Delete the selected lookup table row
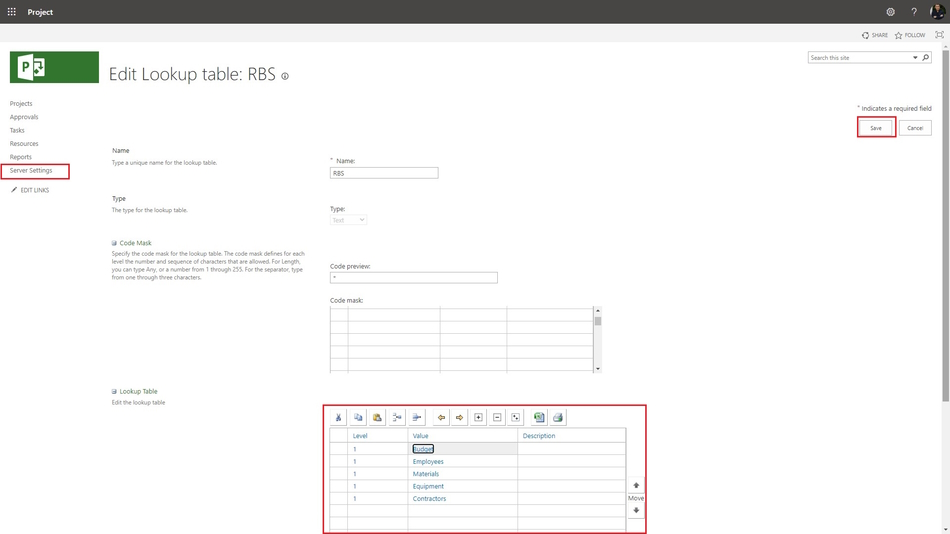The height and width of the screenshot is (534, 950). point(417,417)
